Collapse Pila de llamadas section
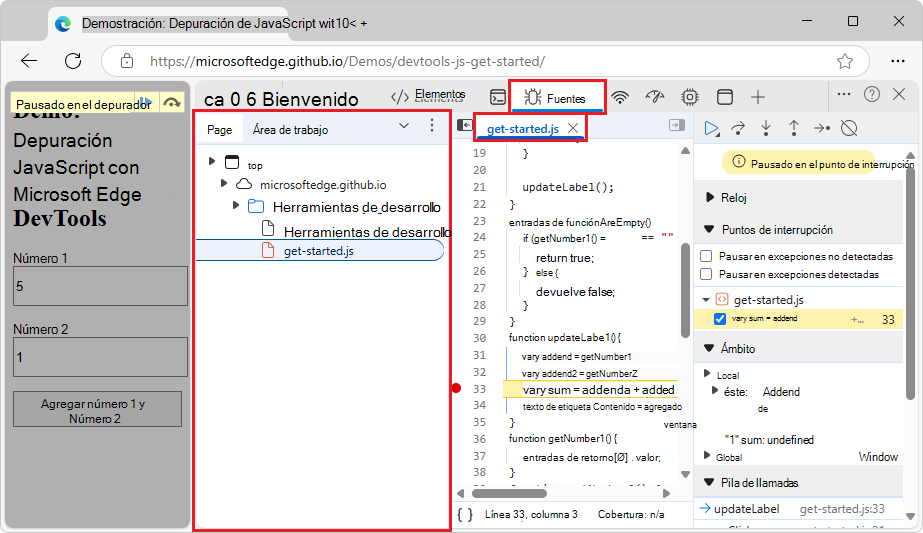Viewport: 923px width, 533px height. [x=709, y=482]
